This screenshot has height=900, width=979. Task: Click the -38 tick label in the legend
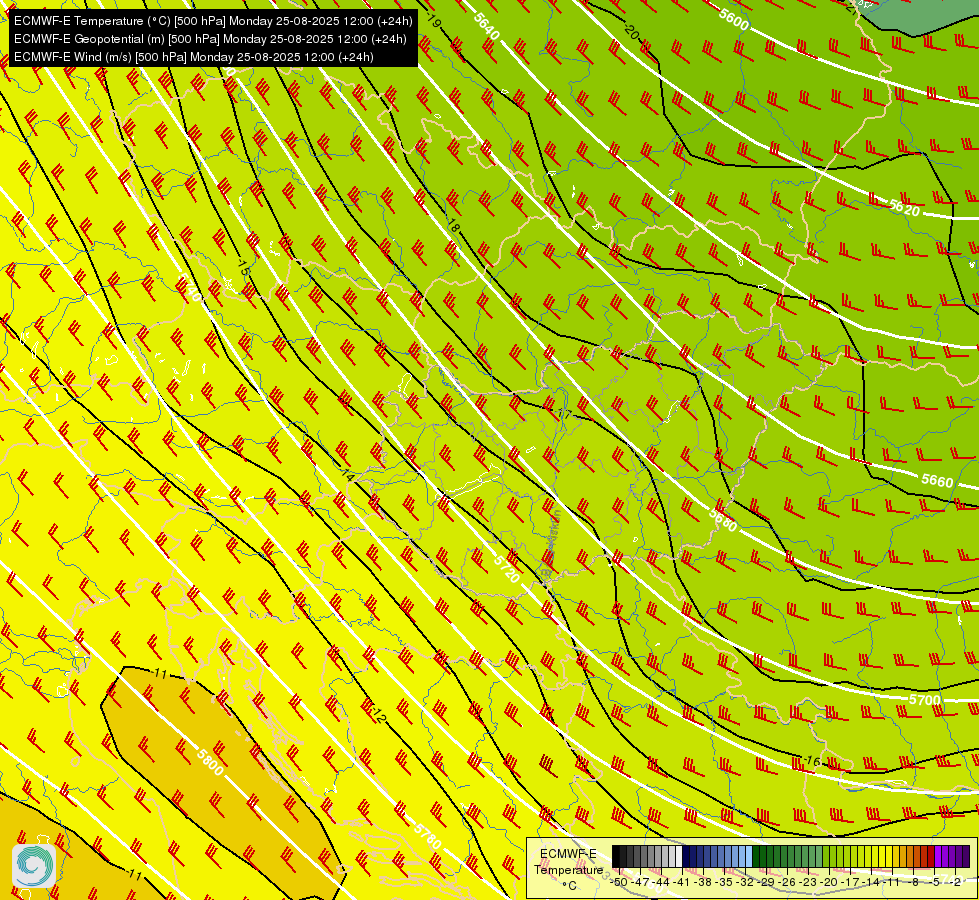pos(704,882)
